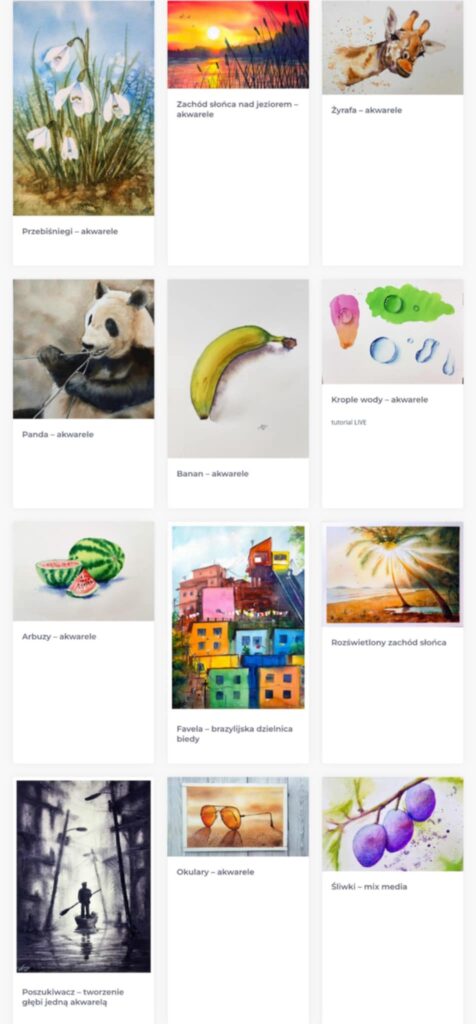The image size is (476, 1024).
Task: Open the giraffe watercolor thumbnail
Action: tap(392, 47)
